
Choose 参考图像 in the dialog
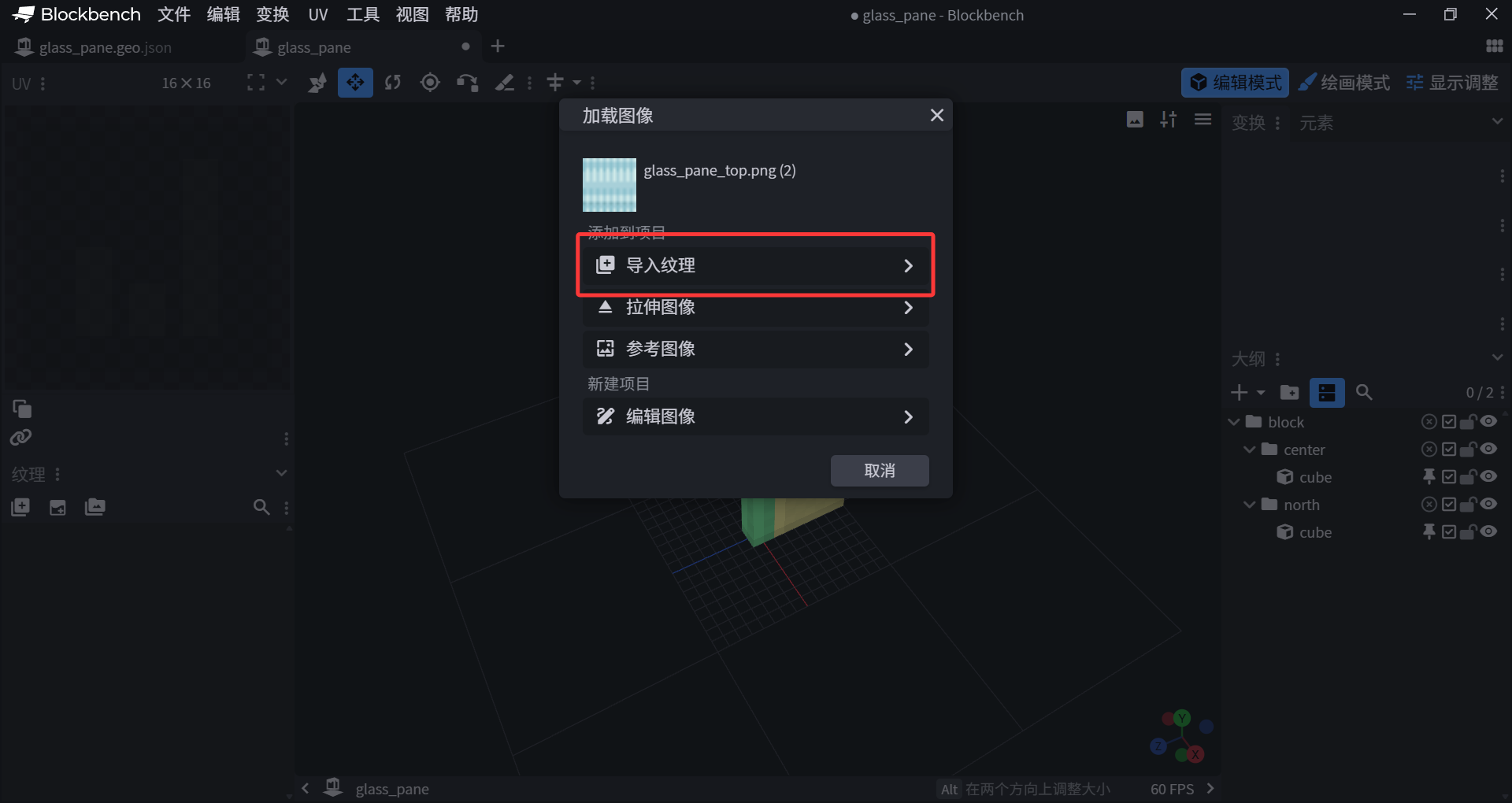click(x=755, y=349)
